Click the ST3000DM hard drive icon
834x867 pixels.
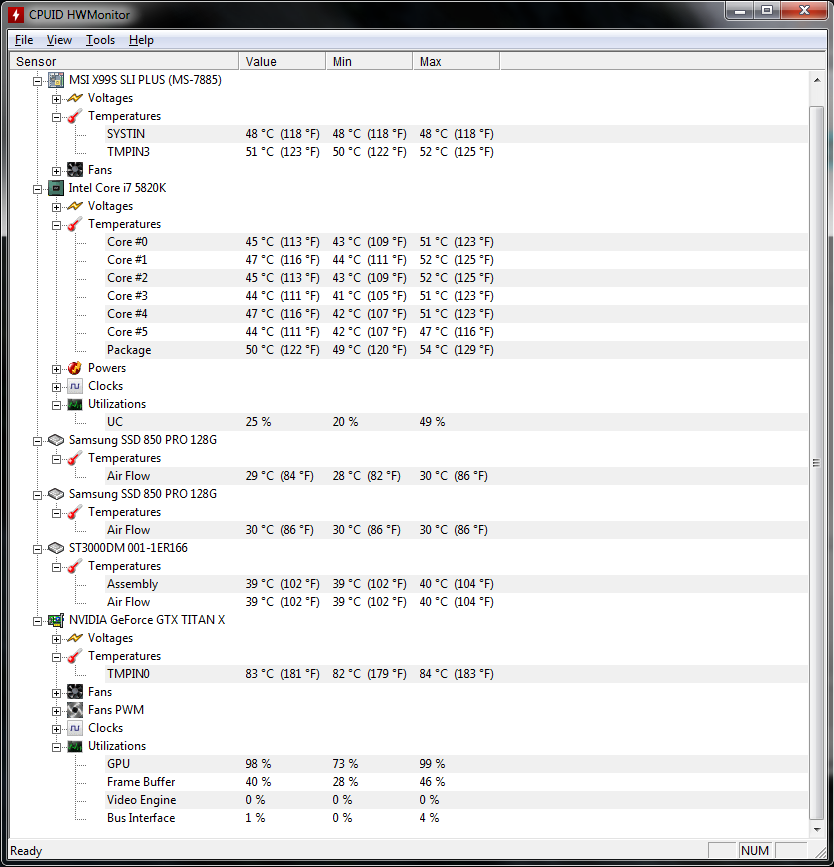56,548
